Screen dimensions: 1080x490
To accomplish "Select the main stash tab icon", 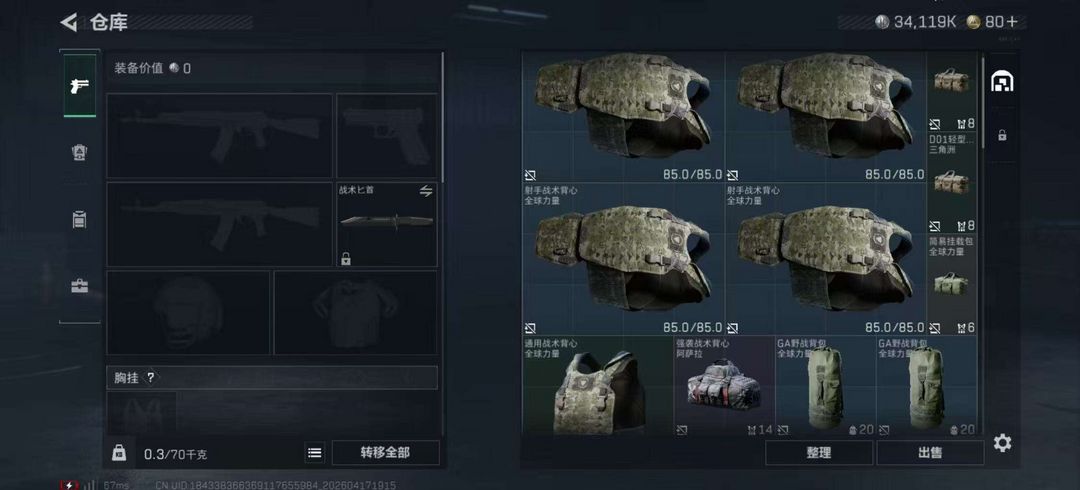I will [x=1001, y=82].
